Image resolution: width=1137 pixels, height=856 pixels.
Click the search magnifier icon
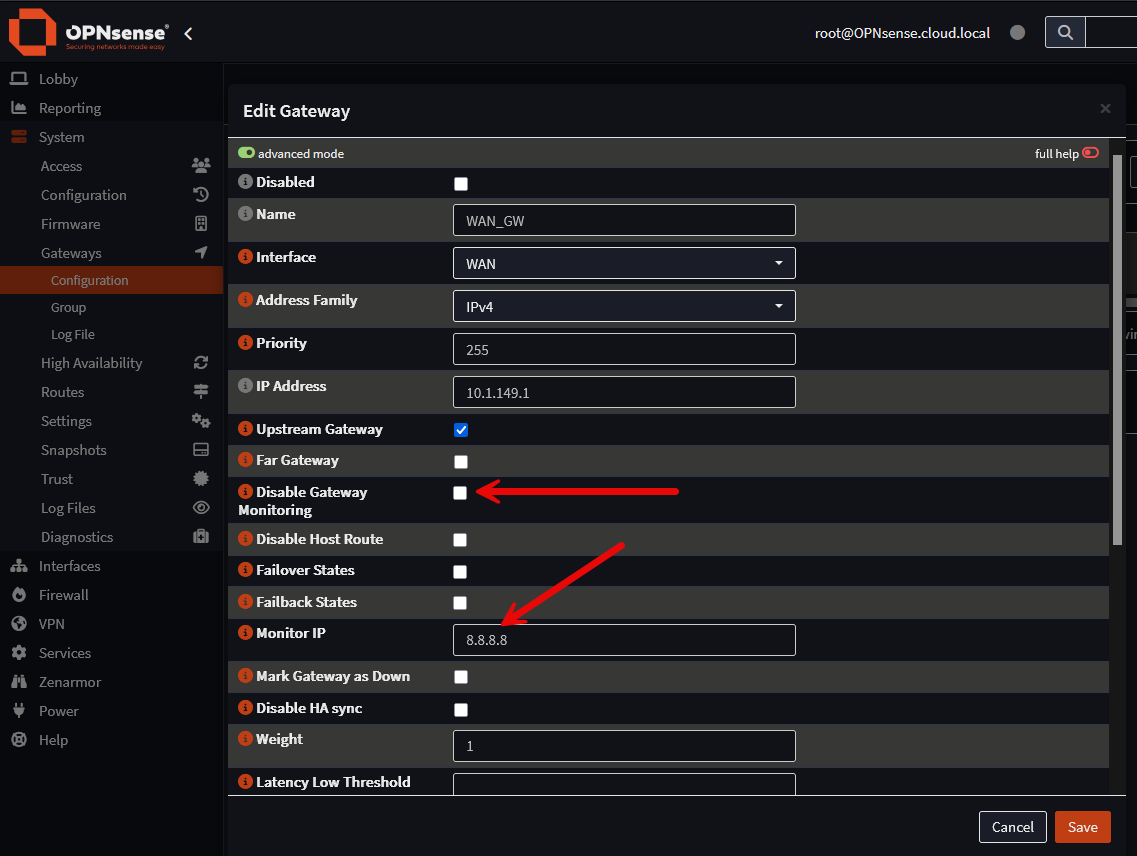1064,32
